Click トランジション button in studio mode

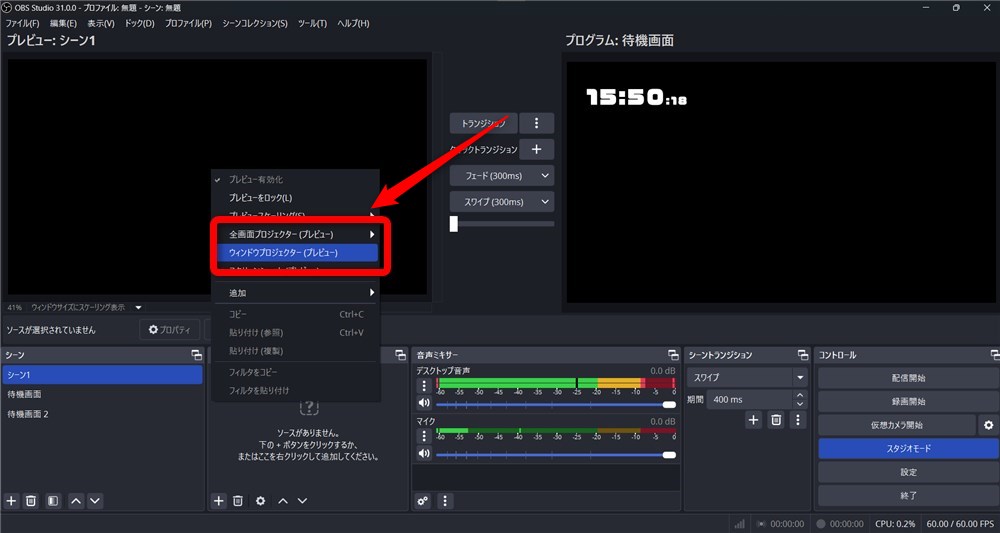coord(483,123)
